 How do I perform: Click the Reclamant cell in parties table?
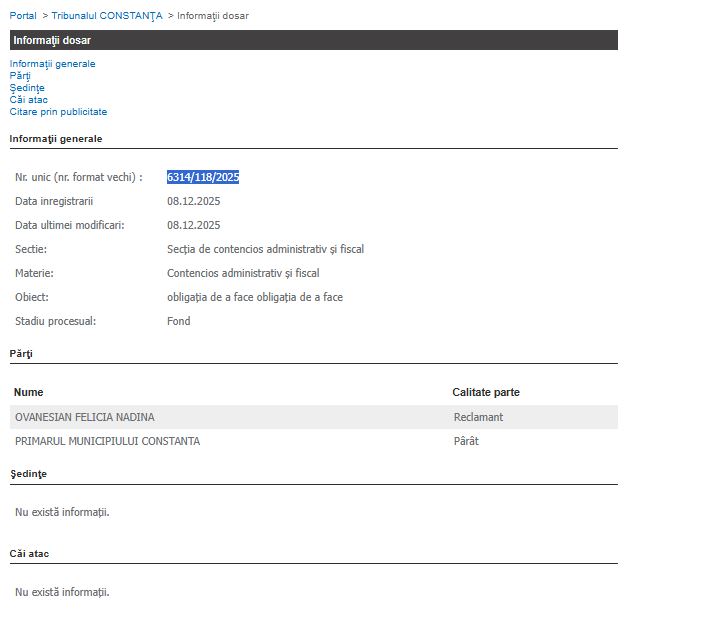pos(478,417)
